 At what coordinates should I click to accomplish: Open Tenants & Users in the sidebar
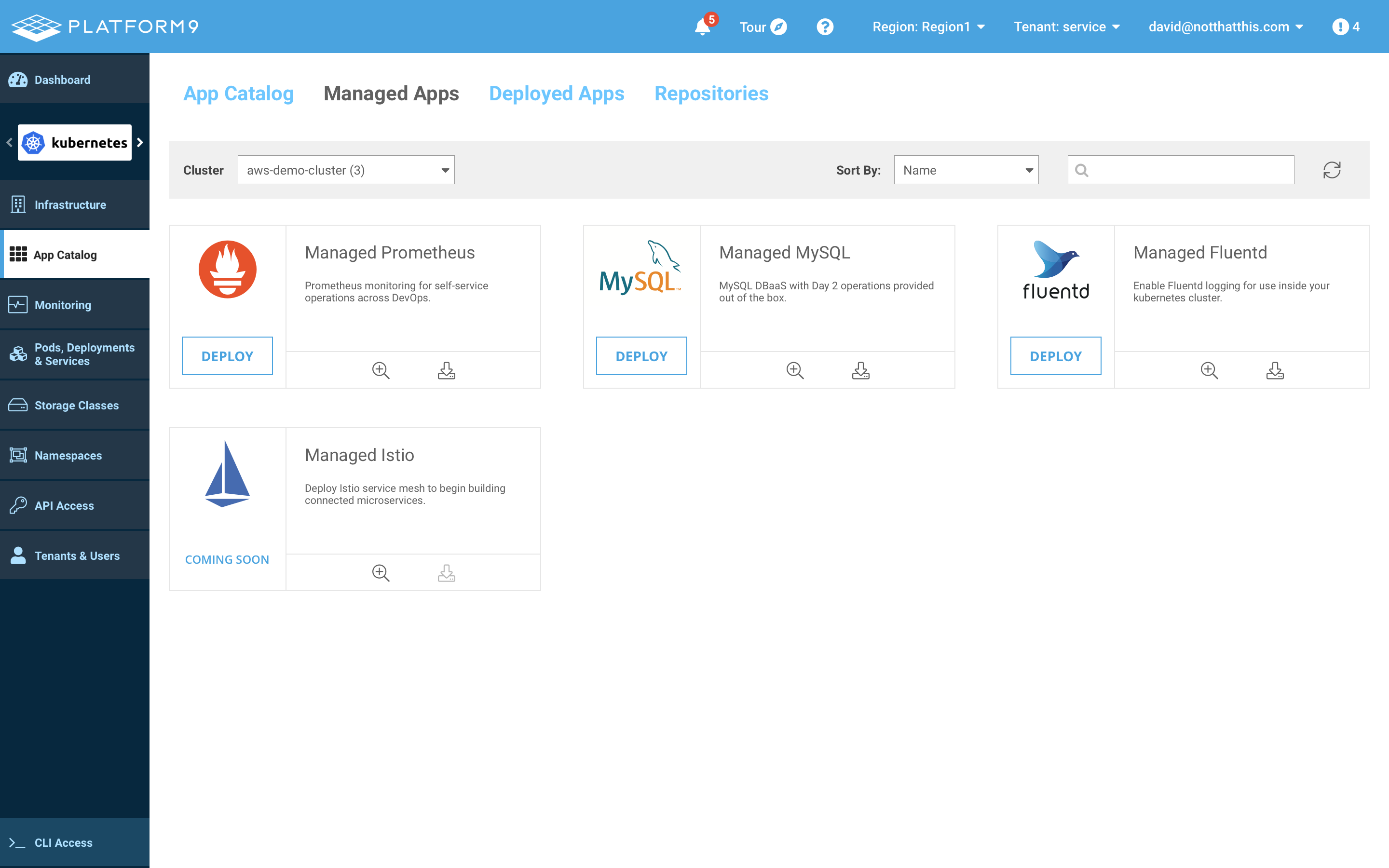75,556
